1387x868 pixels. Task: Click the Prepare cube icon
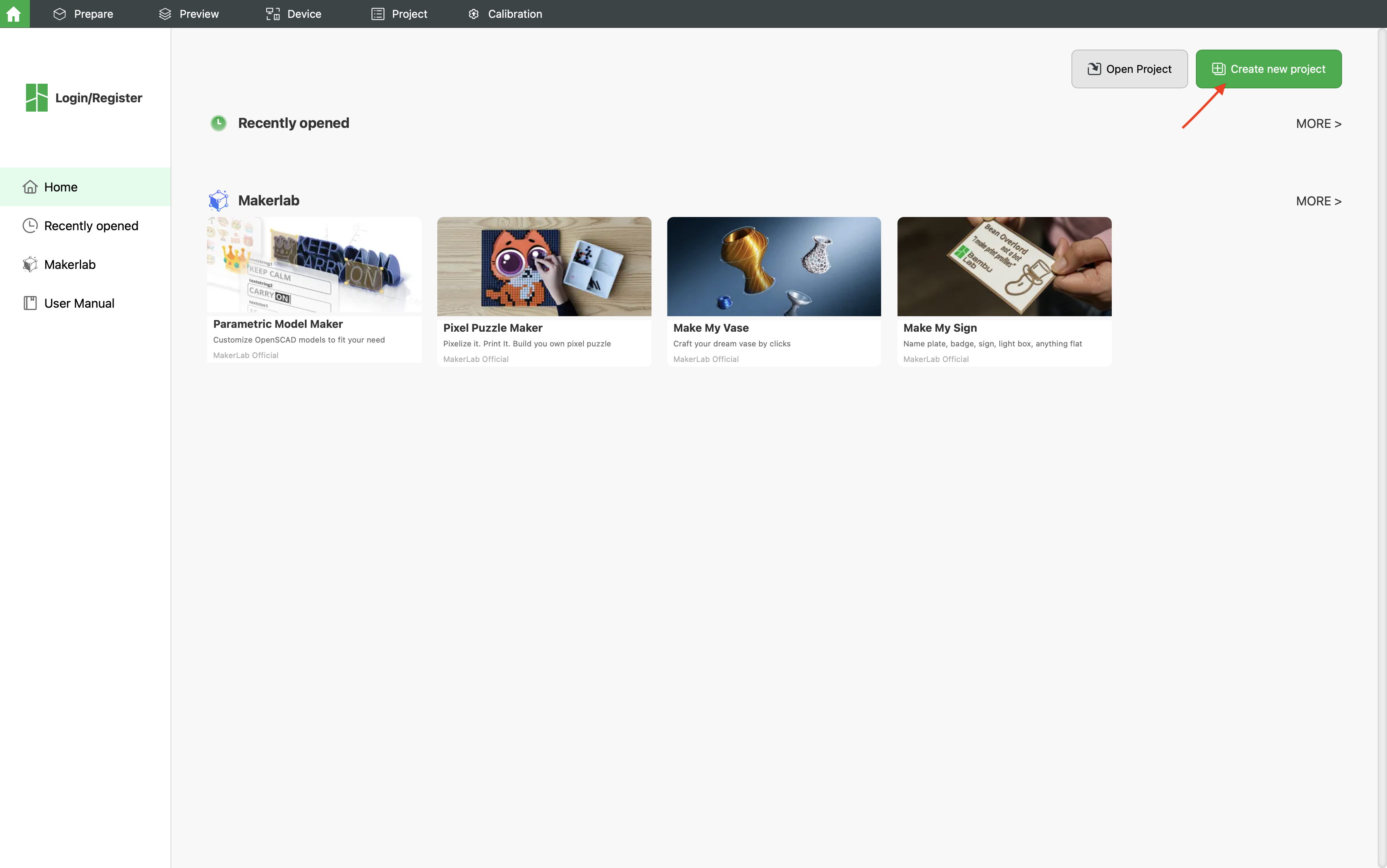60,14
